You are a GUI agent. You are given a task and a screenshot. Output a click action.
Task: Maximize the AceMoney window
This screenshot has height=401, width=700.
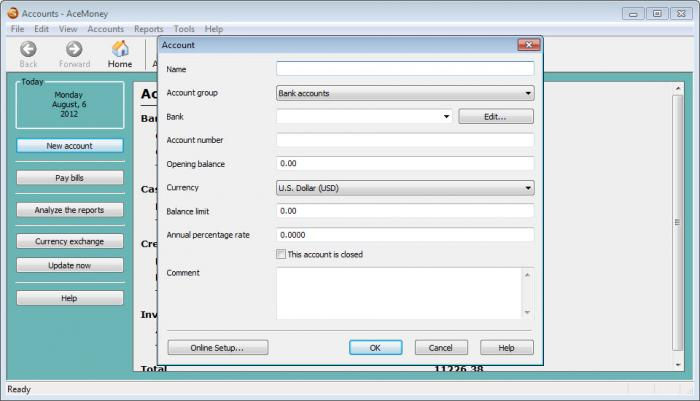tap(657, 14)
